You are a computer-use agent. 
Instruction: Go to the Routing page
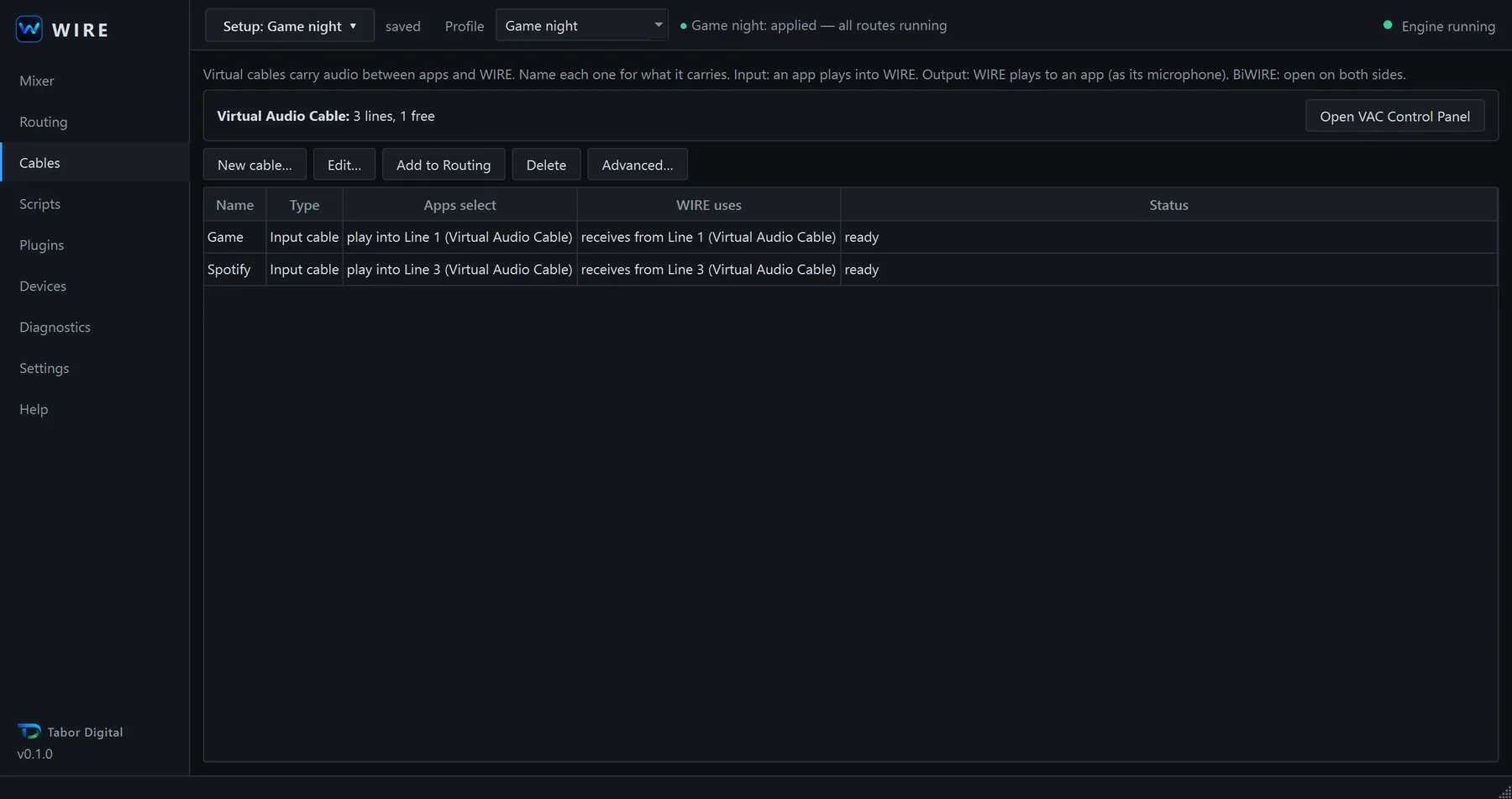tap(95, 122)
